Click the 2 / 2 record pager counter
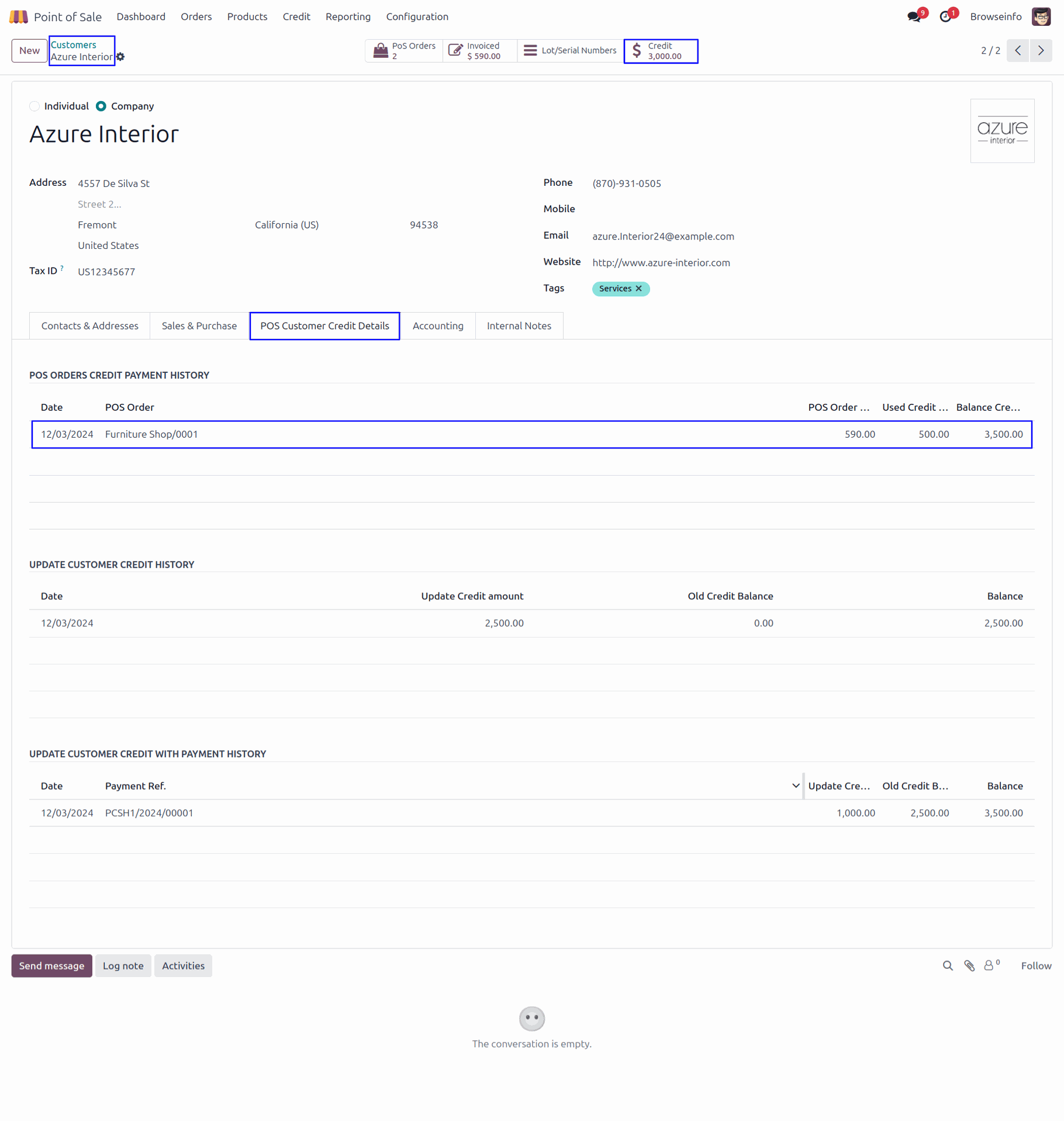Screen dimensions: 1064x1122 coord(990,51)
